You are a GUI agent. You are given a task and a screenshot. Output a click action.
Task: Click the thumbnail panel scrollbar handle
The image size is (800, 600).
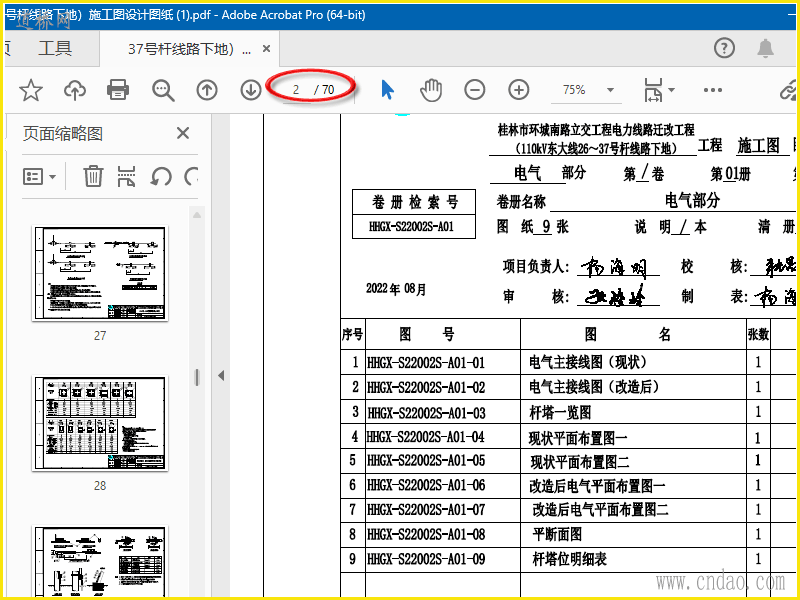(197, 377)
